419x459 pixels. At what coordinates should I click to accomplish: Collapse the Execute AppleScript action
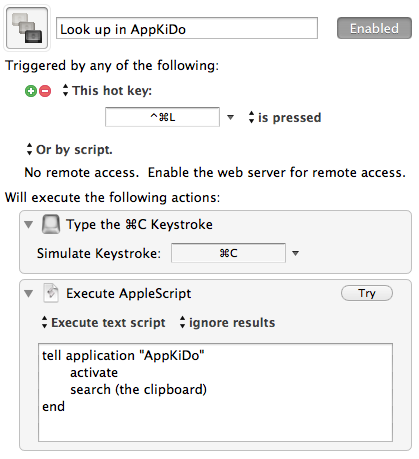(29, 294)
